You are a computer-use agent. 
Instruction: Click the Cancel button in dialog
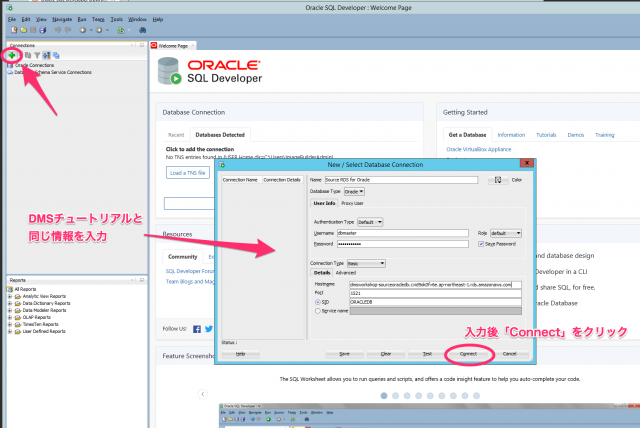tap(509, 354)
